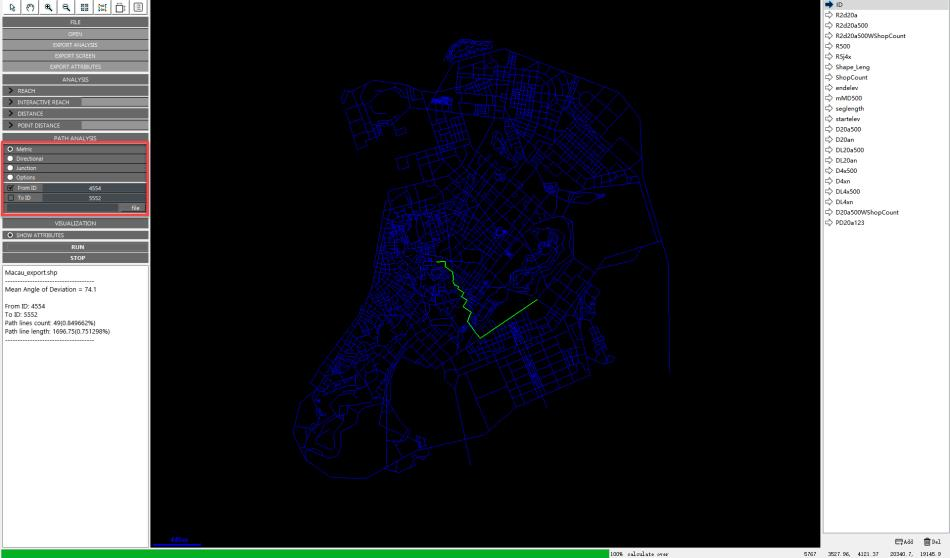Select the endelev attribute
This screenshot has height=558, width=950.
[847, 88]
